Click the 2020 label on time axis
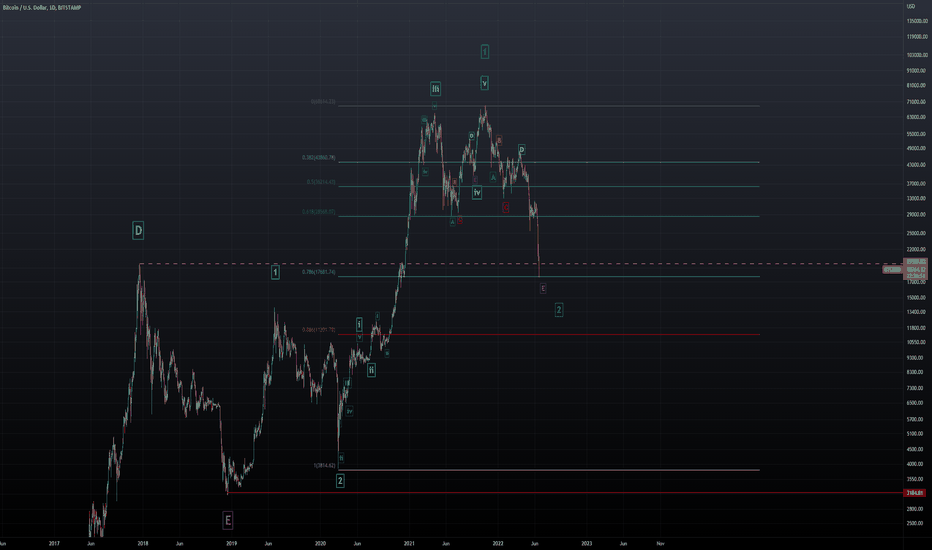 320,543
